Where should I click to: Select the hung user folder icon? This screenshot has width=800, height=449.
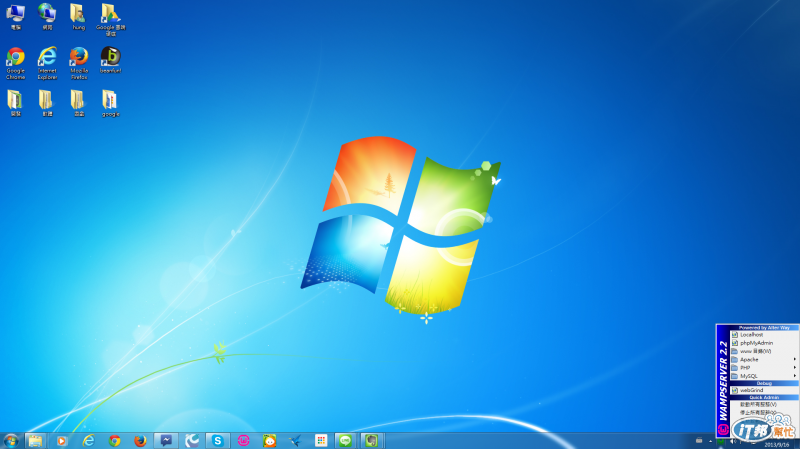(78, 16)
